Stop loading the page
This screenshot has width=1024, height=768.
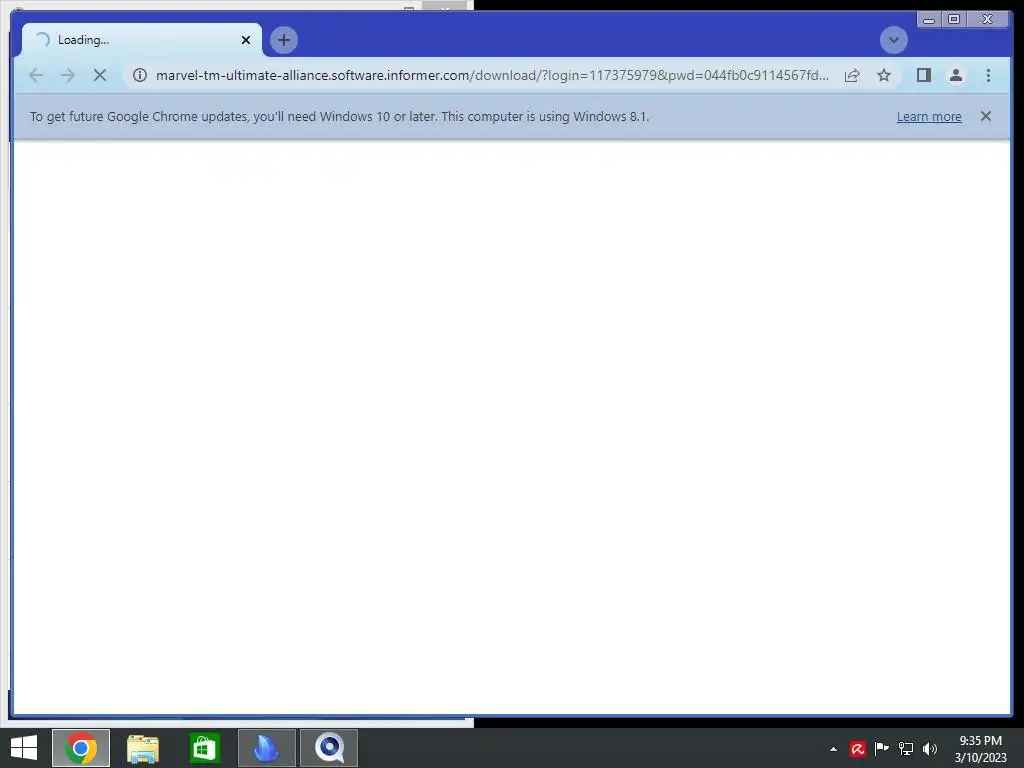pos(100,75)
